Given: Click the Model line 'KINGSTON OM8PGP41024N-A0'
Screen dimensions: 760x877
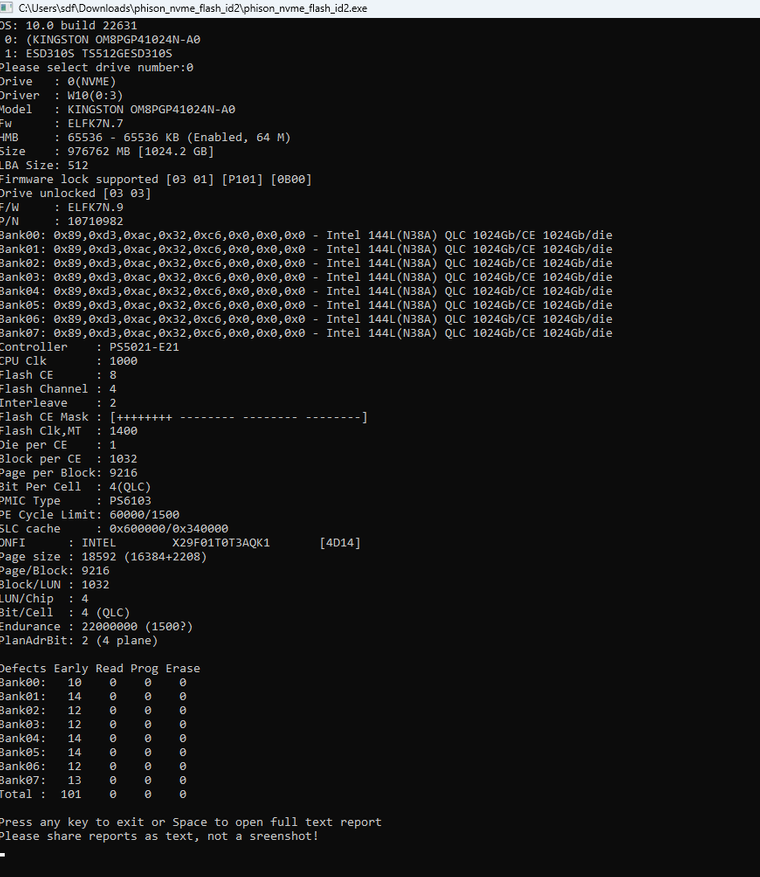Looking at the screenshot, I should (x=117, y=110).
